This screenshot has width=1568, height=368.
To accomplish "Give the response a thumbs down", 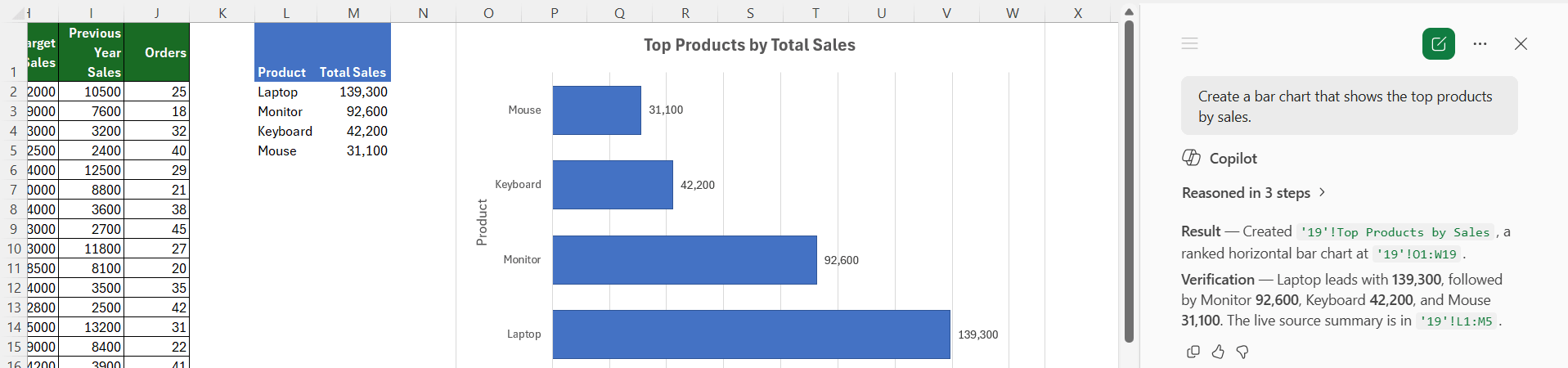I will tap(1242, 352).
